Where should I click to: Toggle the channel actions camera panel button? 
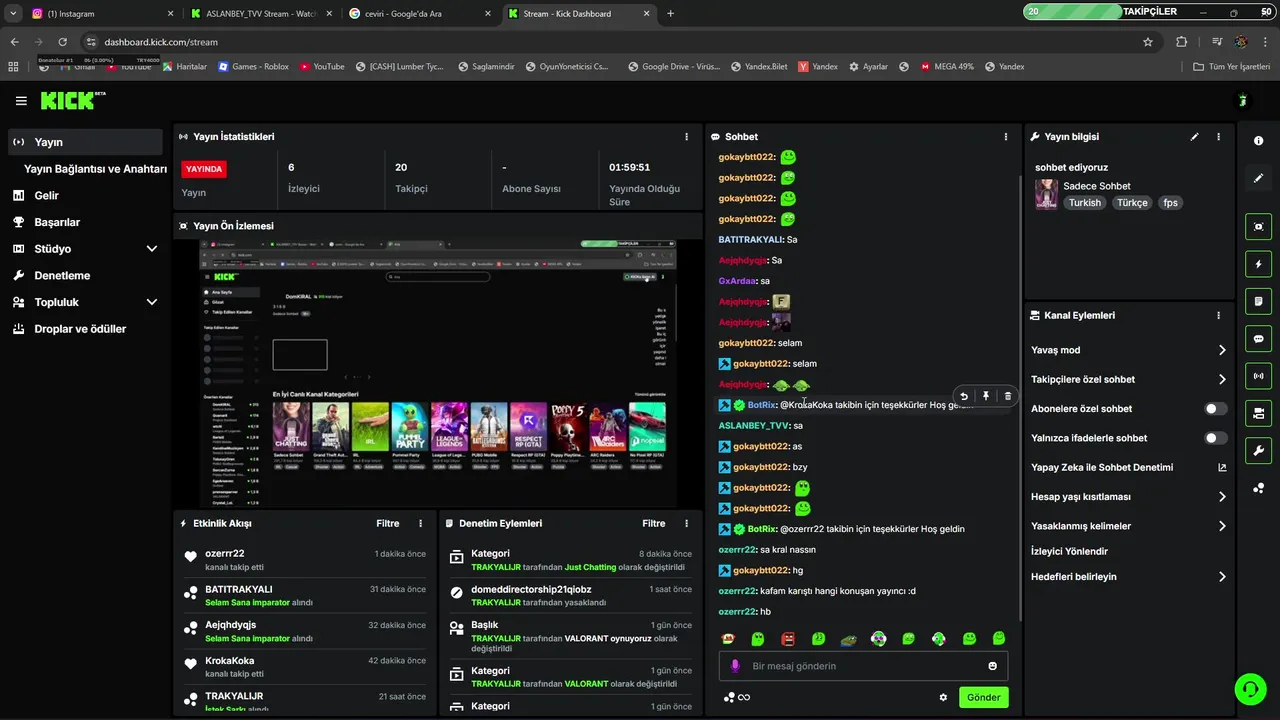[x=1258, y=413]
